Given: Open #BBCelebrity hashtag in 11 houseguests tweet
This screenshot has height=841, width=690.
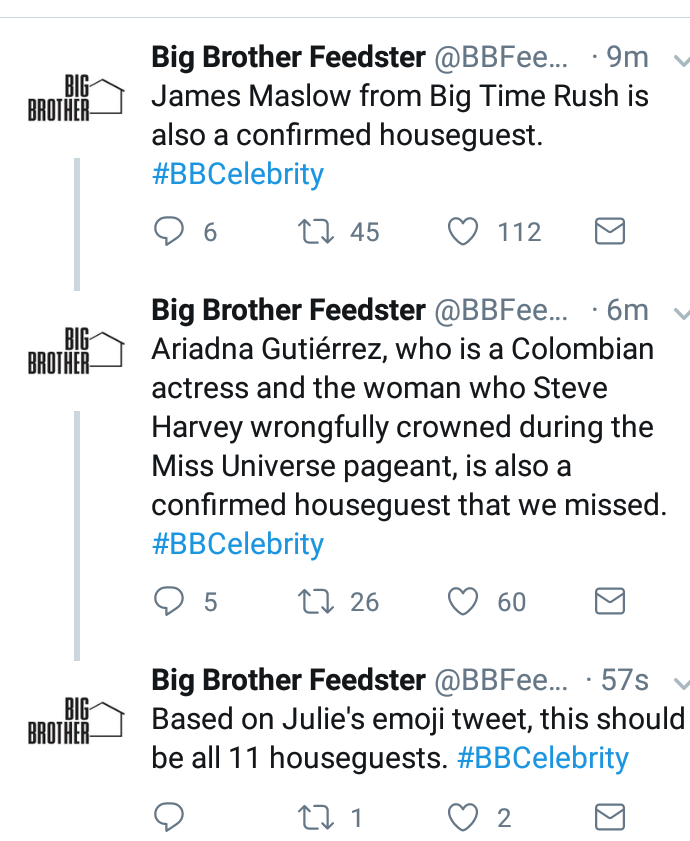Looking at the screenshot, I should pos(542,758).
